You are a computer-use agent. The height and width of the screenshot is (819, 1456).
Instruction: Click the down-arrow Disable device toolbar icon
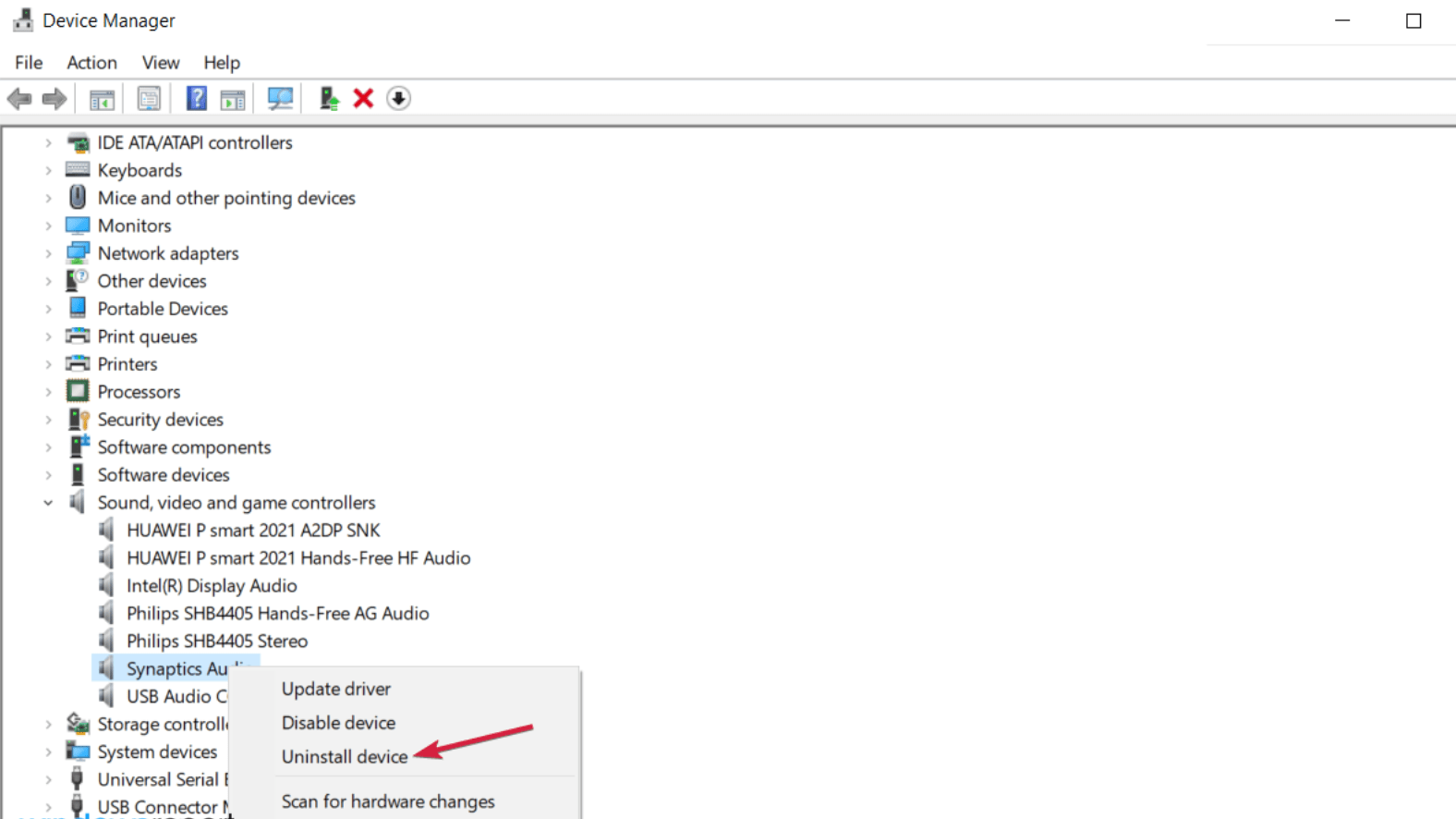coord(398,99)
